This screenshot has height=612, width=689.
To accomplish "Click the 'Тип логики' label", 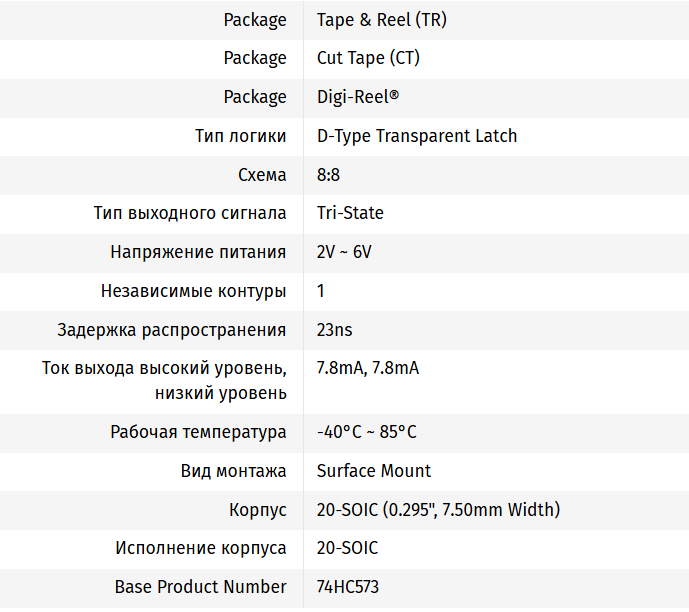I will click(241, 136).
